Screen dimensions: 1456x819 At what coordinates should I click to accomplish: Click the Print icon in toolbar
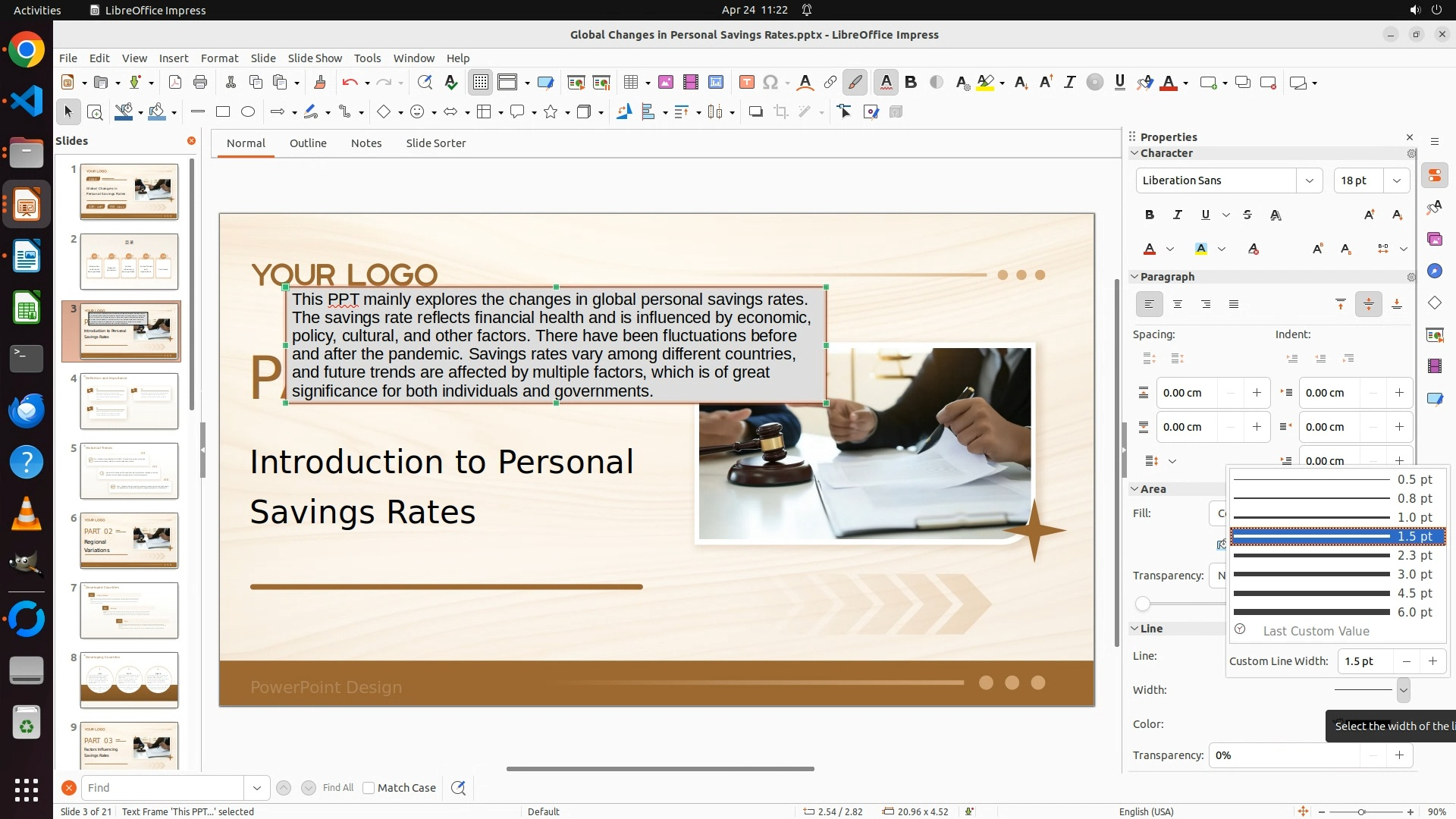coord(200,83)
